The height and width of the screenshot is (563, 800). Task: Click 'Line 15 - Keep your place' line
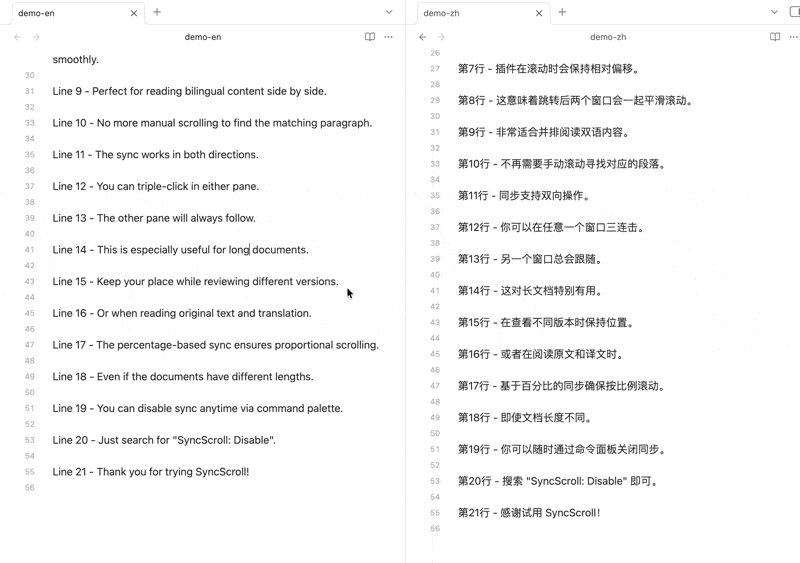coord(195,281)
